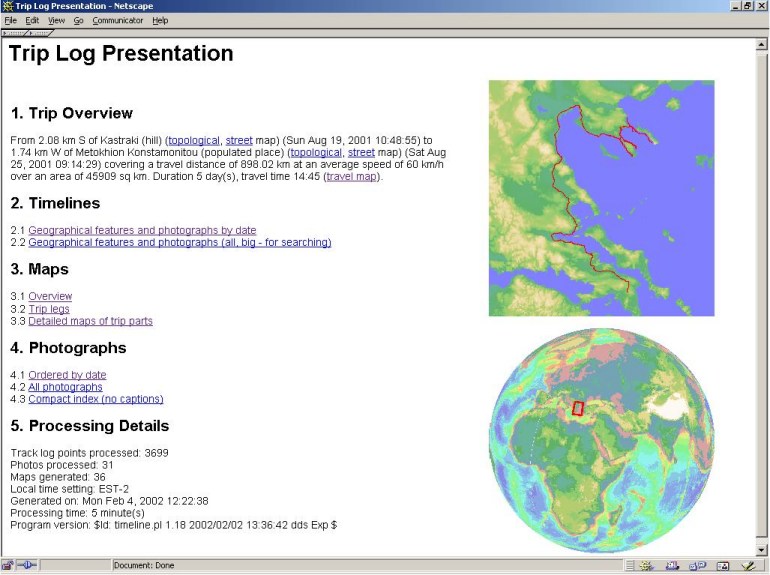Screen dimensions: 770x575
Task: Open topological link after Metokhion Konstamonitou
Action: coord(316,153)
